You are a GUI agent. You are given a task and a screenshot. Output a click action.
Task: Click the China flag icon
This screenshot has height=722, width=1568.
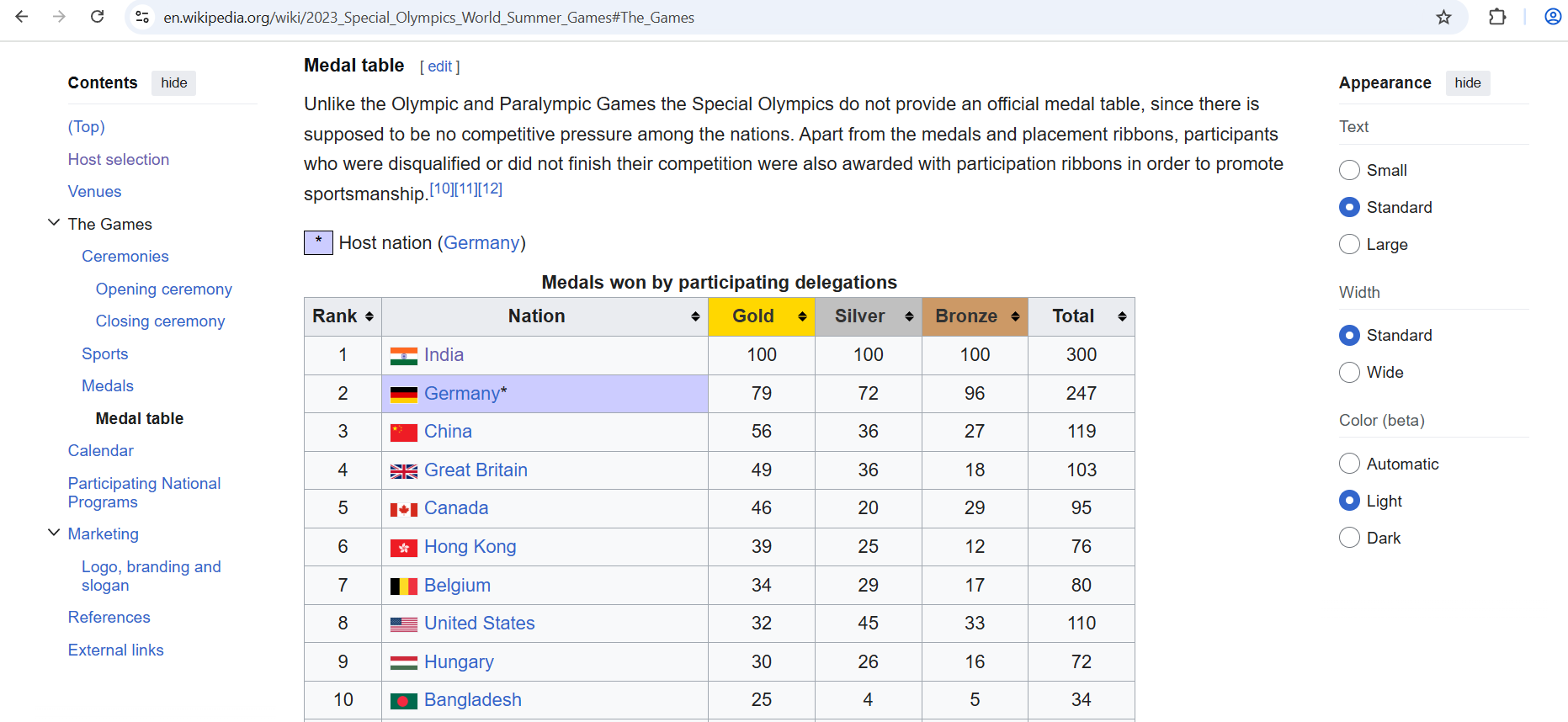pyautogui.click(x=404, y=433)
